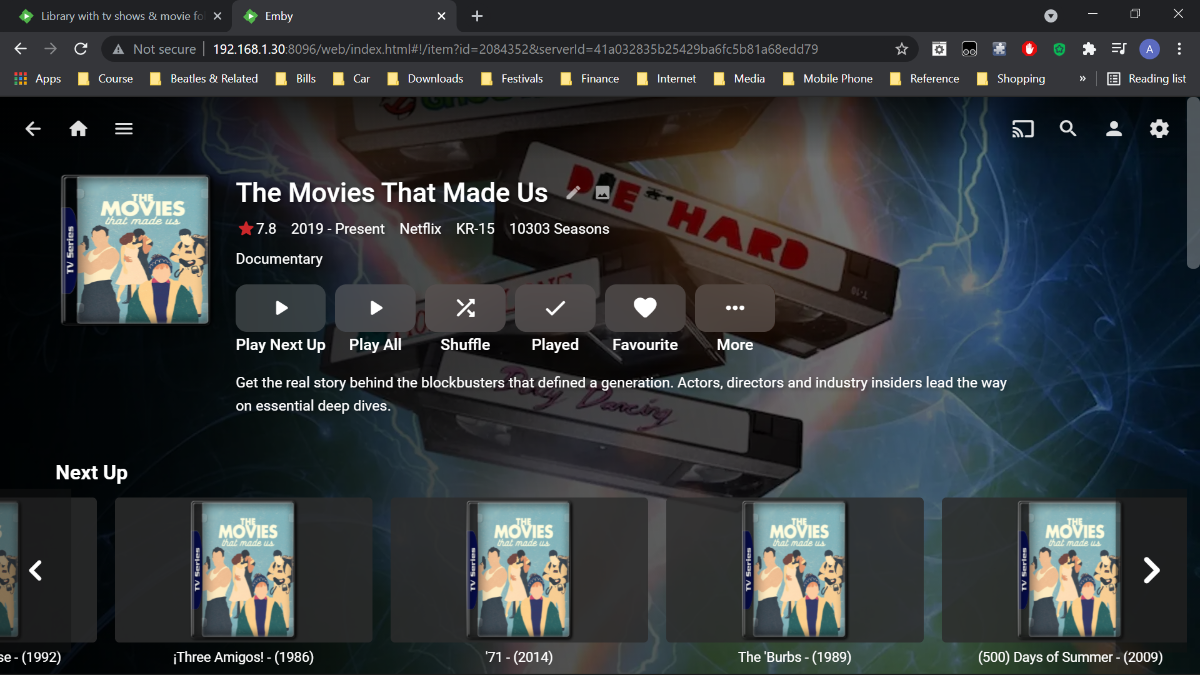1200x675 pixels.
Task: Open The 'Burbs - (1989) card
Action: [x=795, y=570]
